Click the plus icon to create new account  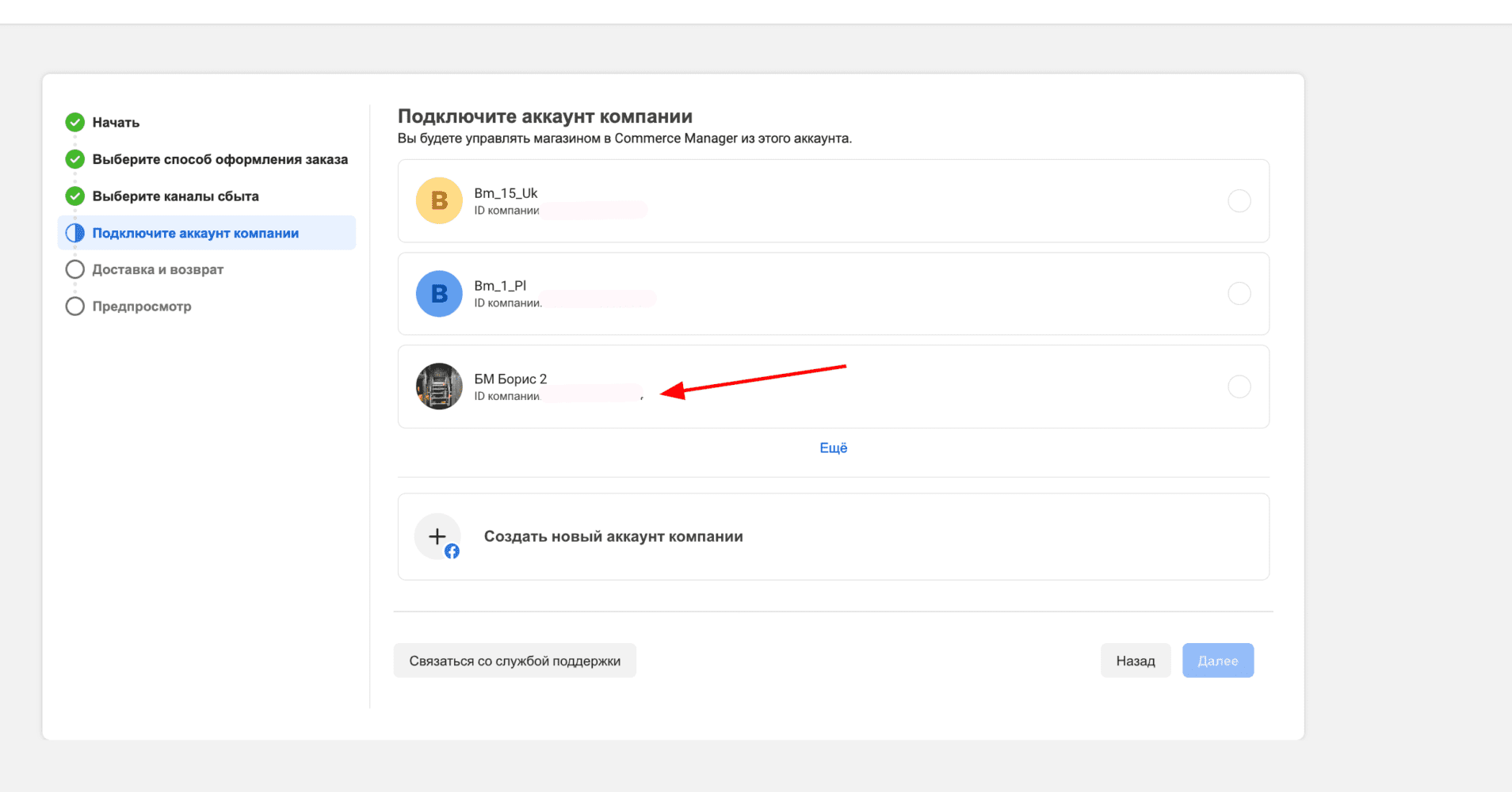437,537
